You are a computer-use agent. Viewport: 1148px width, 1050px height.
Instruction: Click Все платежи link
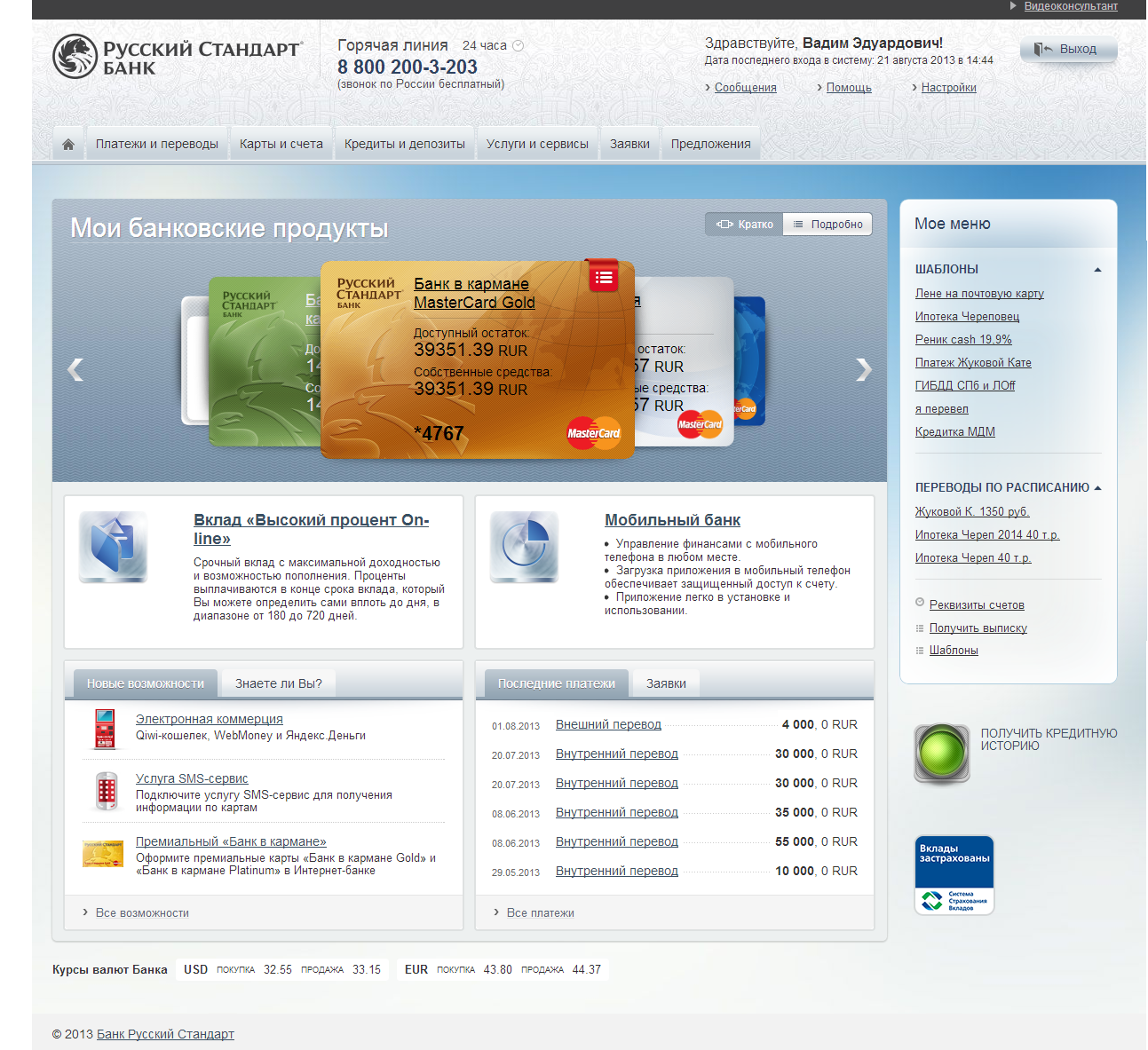point(540,913)
